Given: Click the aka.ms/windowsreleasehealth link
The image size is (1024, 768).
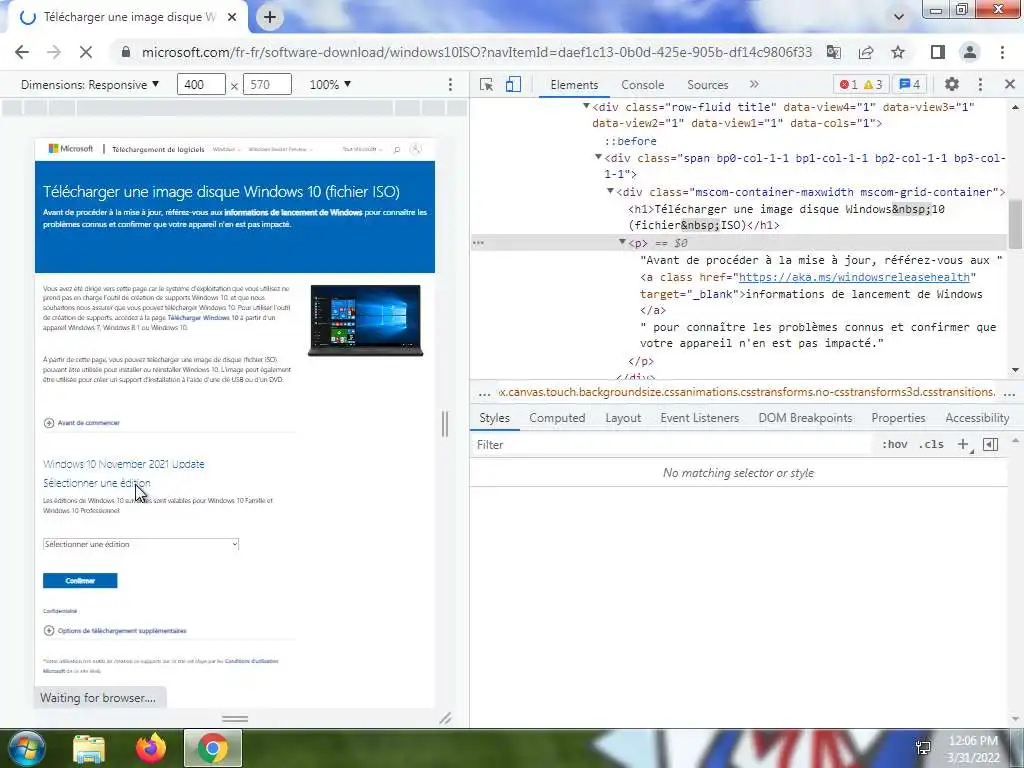Looking at the screenshot, I should [x=854, y=277].
